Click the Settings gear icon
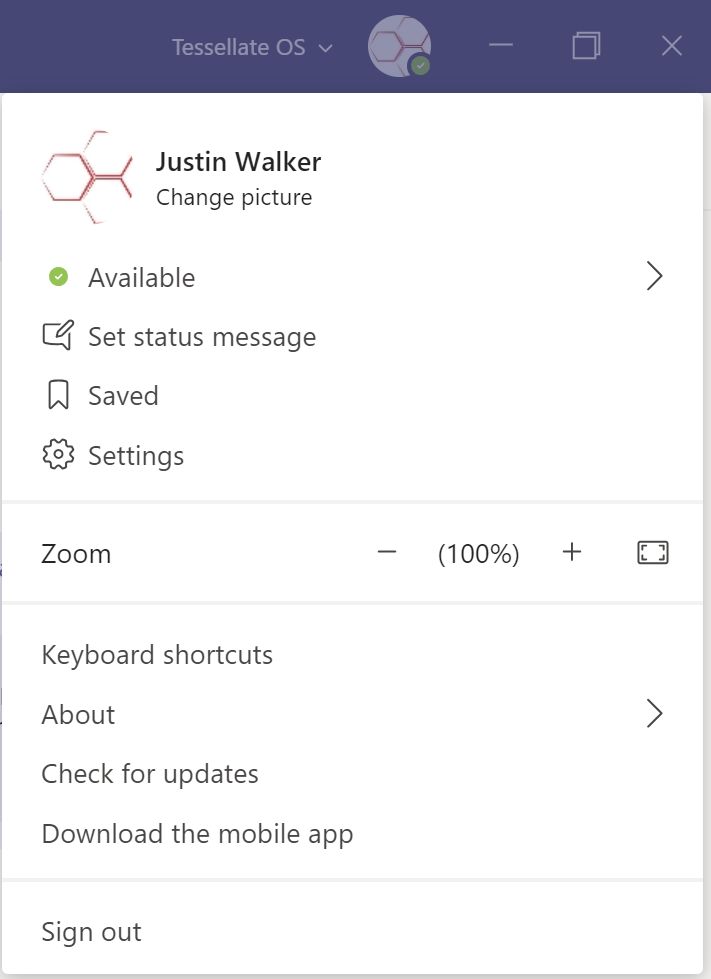The image size is (711, 979). pyautogui.click(x=58, y=455)
